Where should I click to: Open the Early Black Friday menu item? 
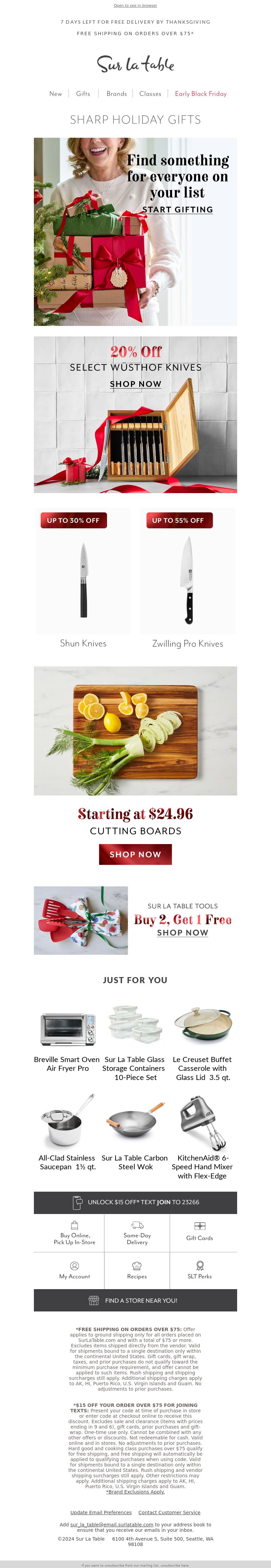pos(200,94)
